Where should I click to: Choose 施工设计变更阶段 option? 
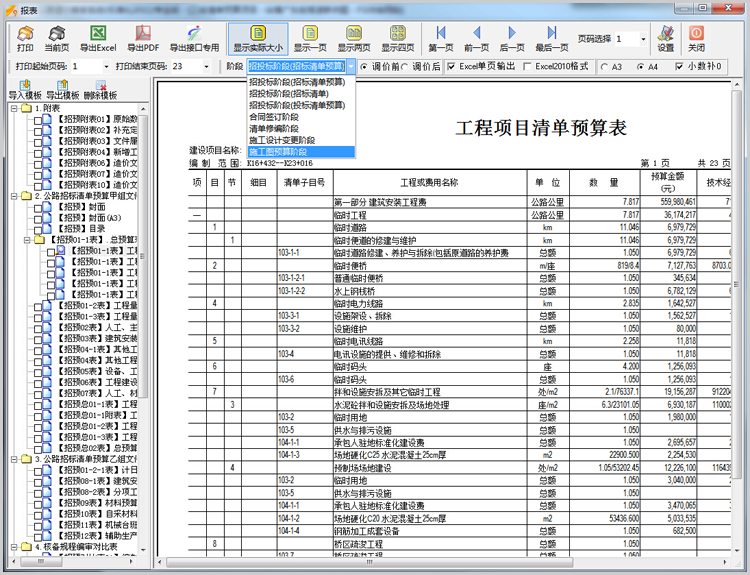(301, 140)
